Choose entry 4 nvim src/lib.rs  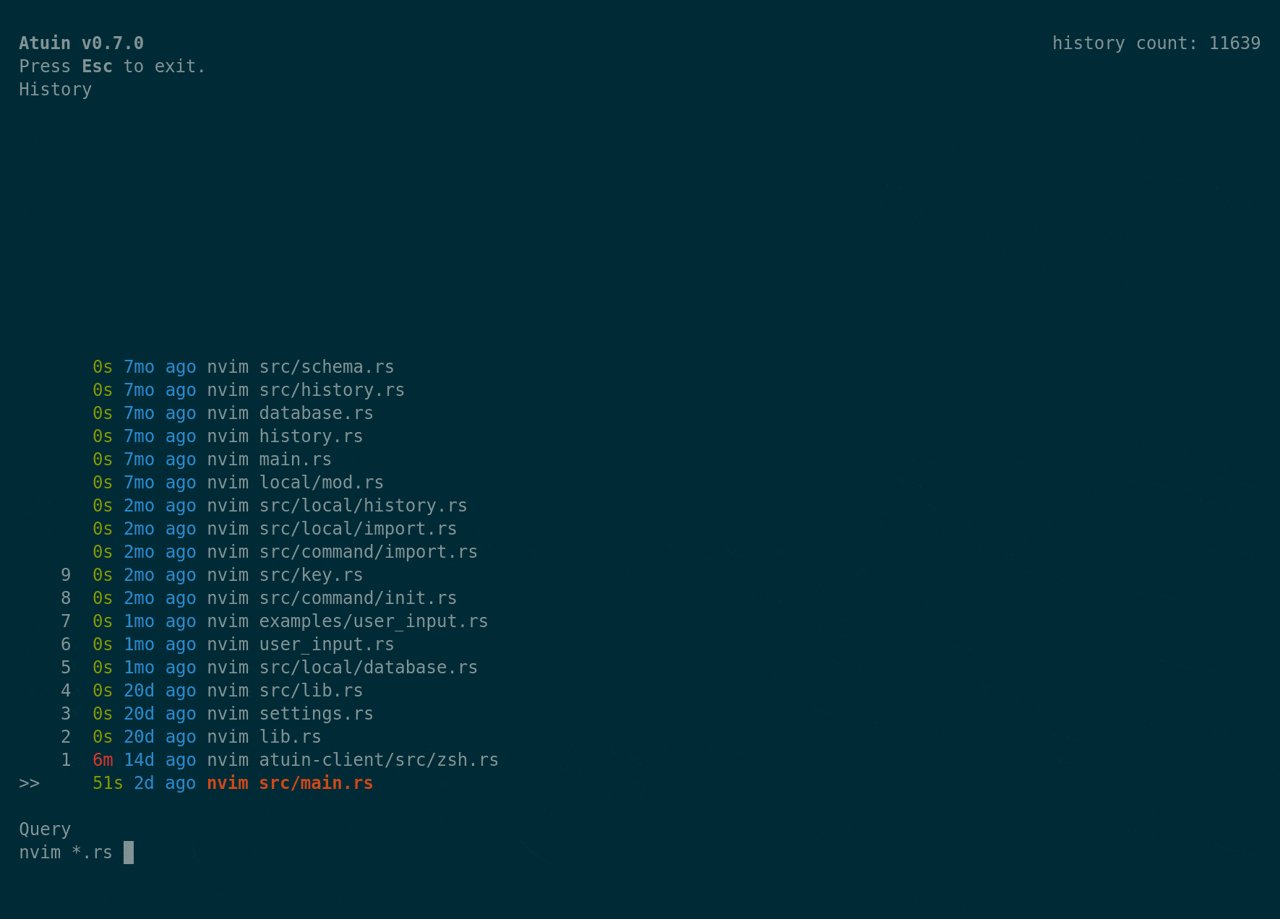[212, 690]
